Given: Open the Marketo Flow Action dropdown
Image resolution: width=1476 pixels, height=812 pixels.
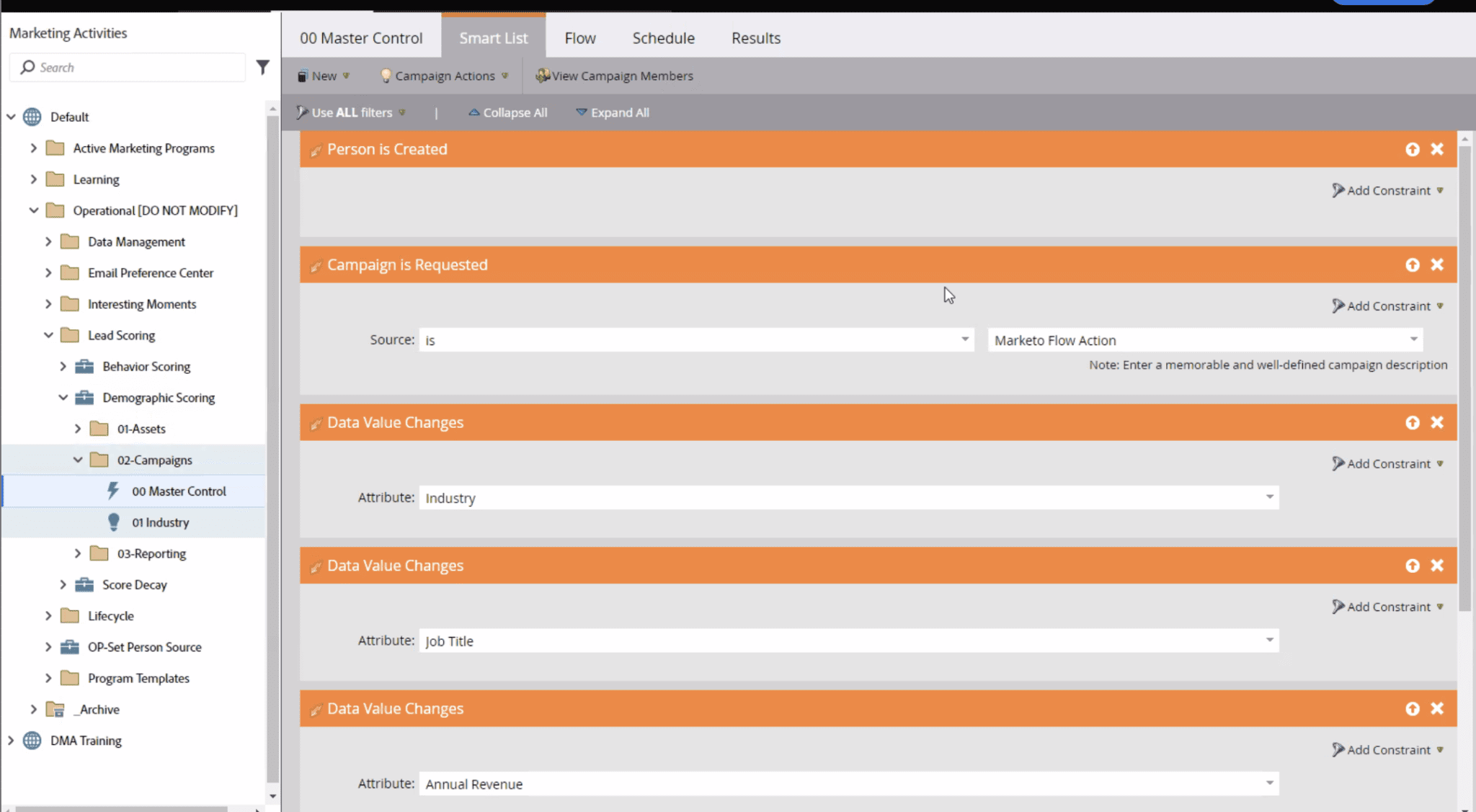Looking at the screenshot, I should (x=1411, y=339).
